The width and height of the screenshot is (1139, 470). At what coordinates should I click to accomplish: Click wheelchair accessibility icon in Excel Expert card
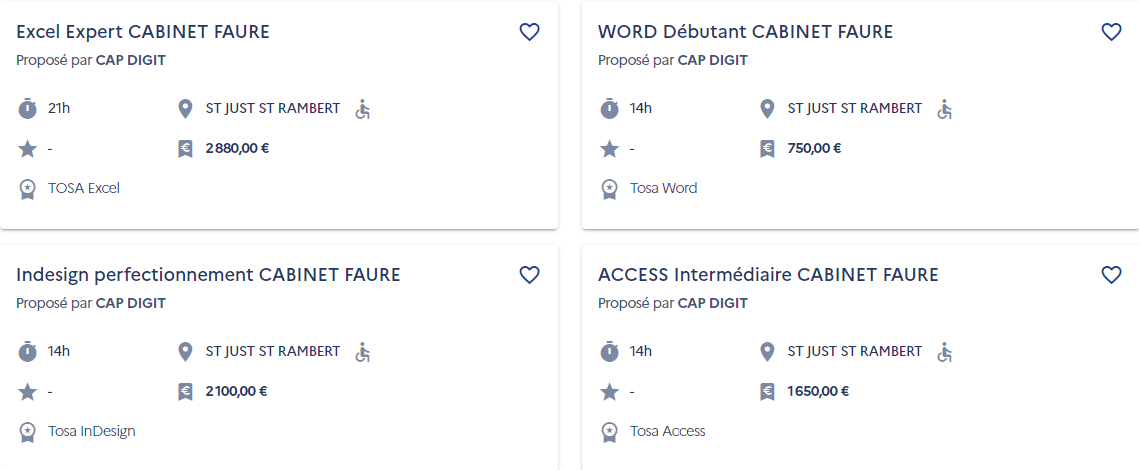(x=362, y=110)
